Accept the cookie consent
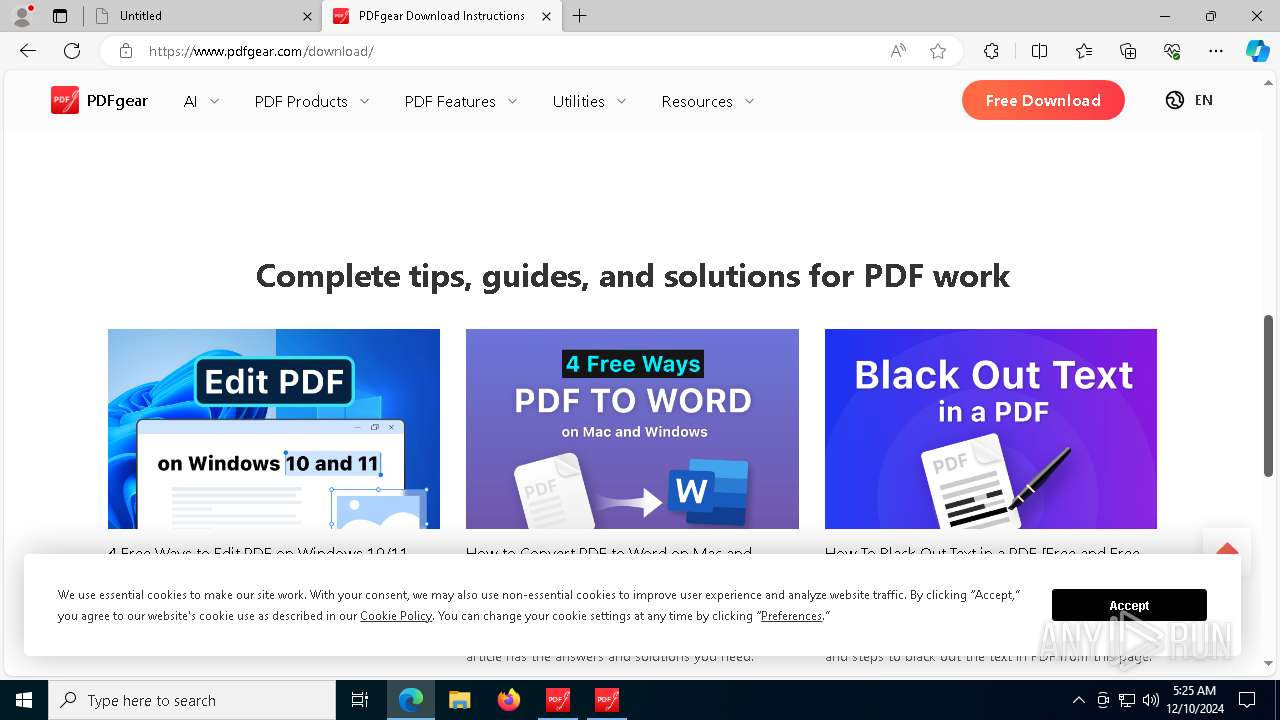The height and width of the screenshot is (720, 1280). coord(1129,605)
